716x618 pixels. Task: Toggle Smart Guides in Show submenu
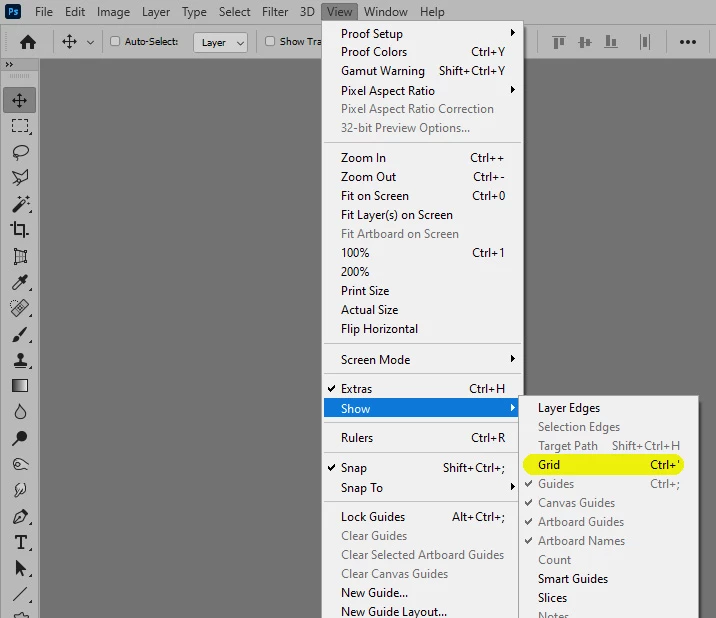[609, 579]
